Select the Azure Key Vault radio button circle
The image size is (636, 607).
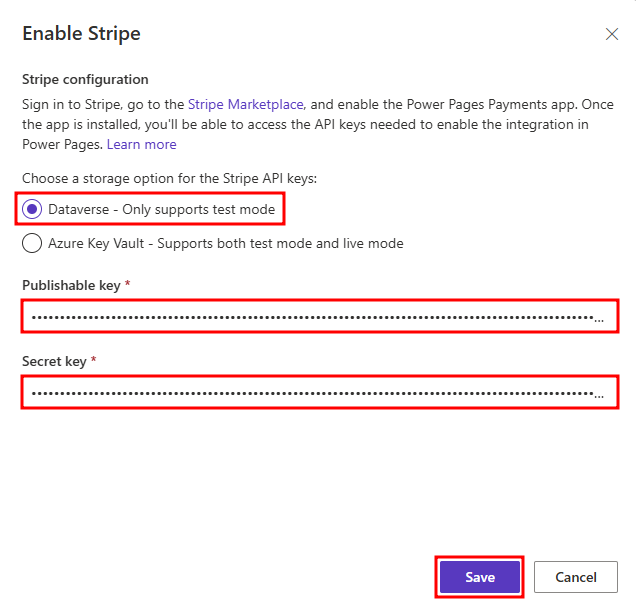(32, 243)
